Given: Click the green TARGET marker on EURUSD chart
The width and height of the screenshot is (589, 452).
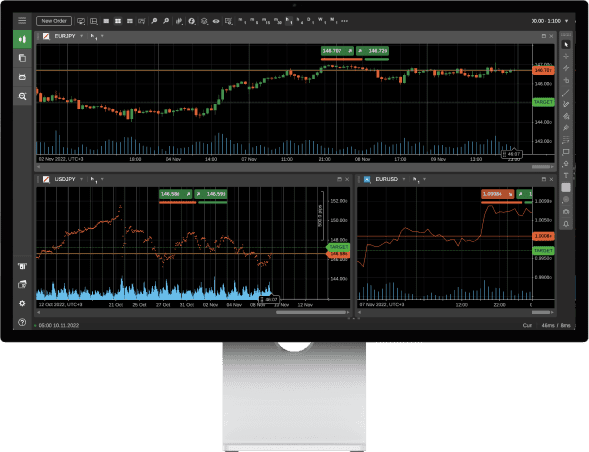Looking at the screenshot, I should tap(543, 250).
